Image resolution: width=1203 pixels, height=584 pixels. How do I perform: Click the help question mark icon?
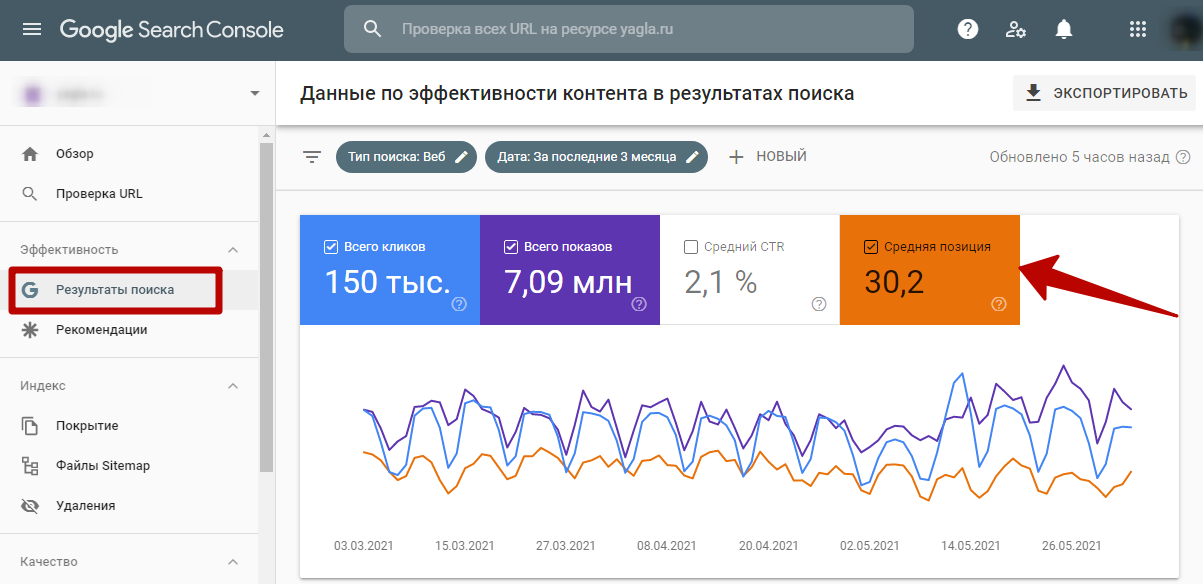click(x=967, y=29)
